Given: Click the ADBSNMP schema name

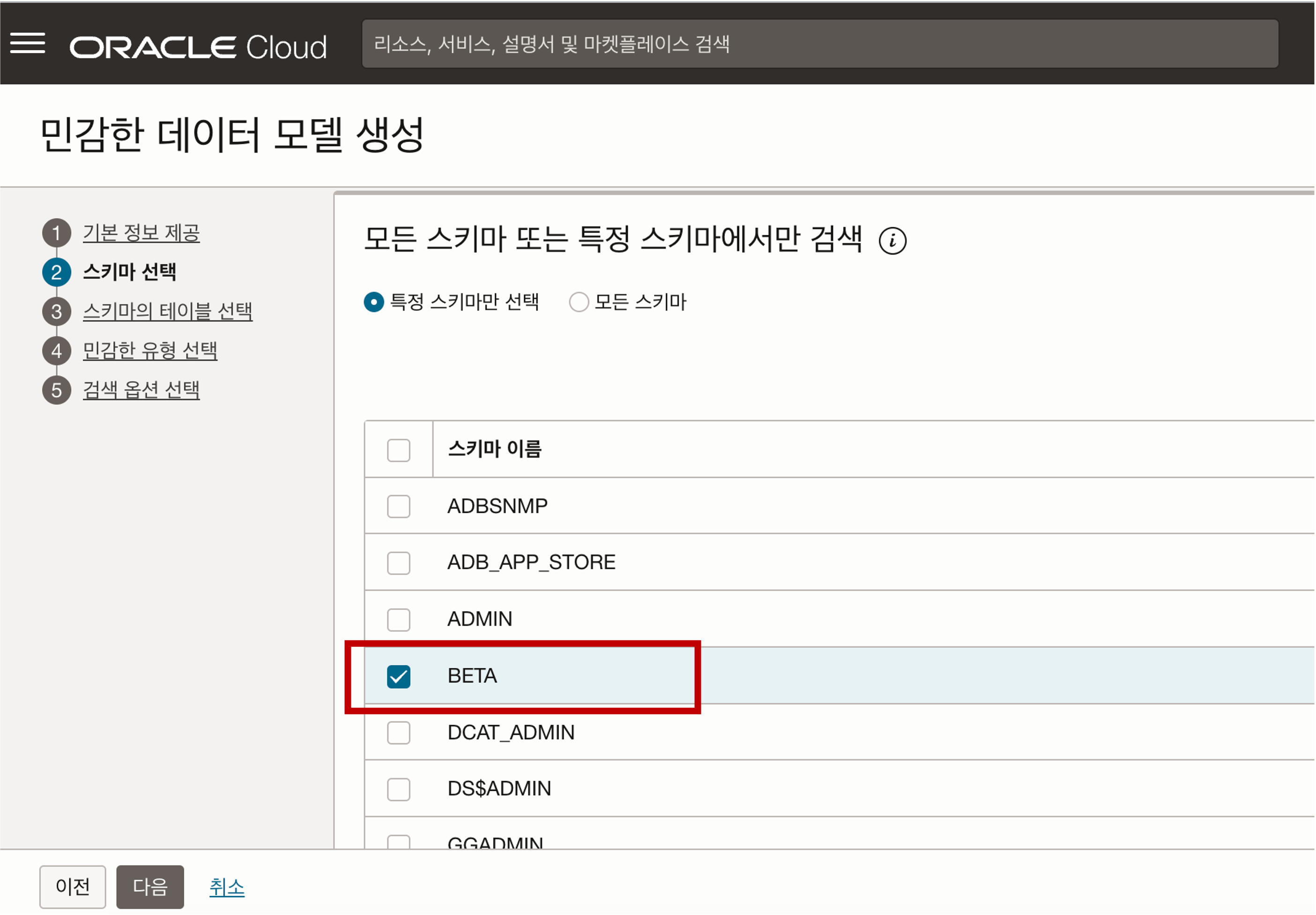Looking at the screenshot, I should click(497, 506).
